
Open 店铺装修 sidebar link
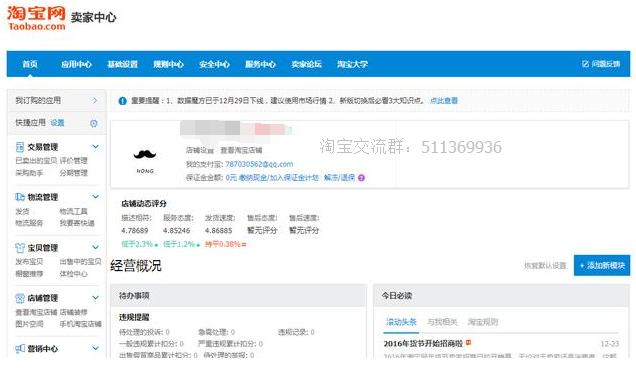pyautogui.click(x=73, y=312)
